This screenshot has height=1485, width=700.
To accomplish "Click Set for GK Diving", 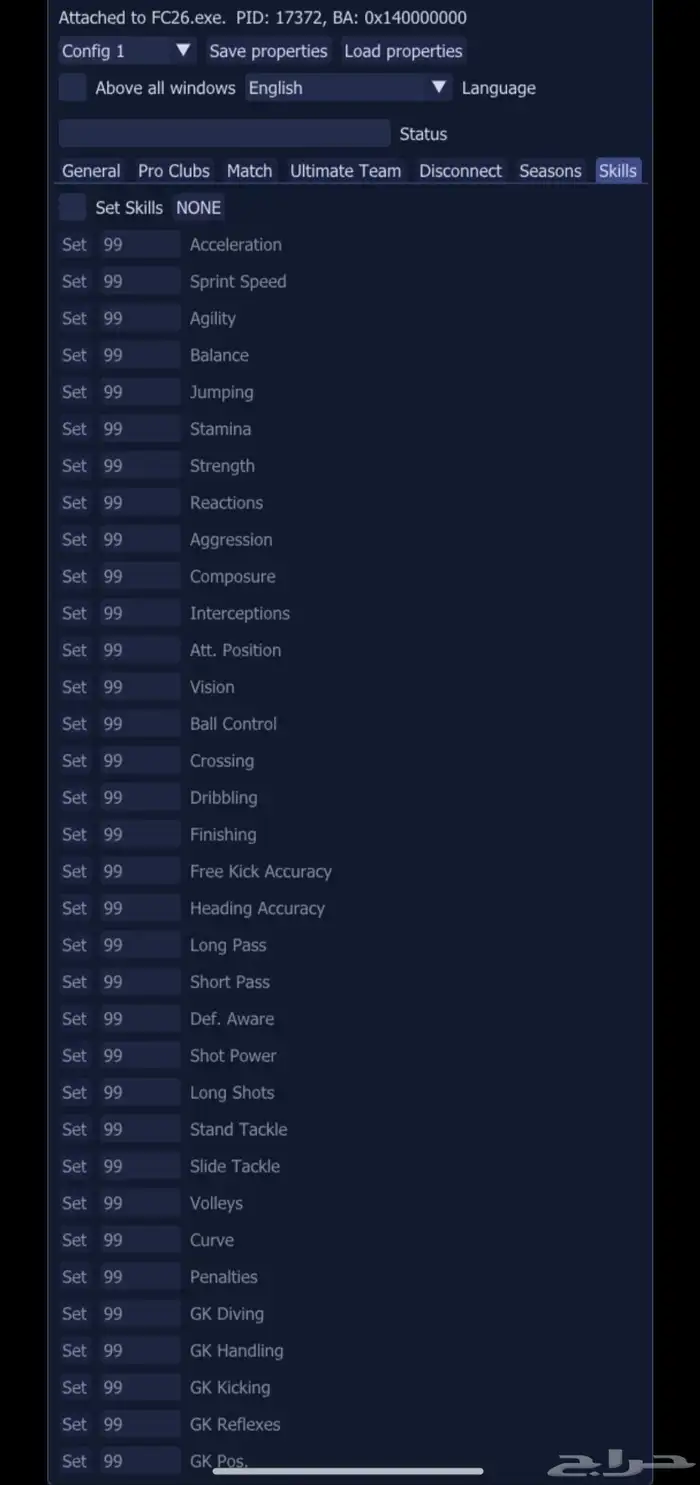I will click(x=74, y=1314).
